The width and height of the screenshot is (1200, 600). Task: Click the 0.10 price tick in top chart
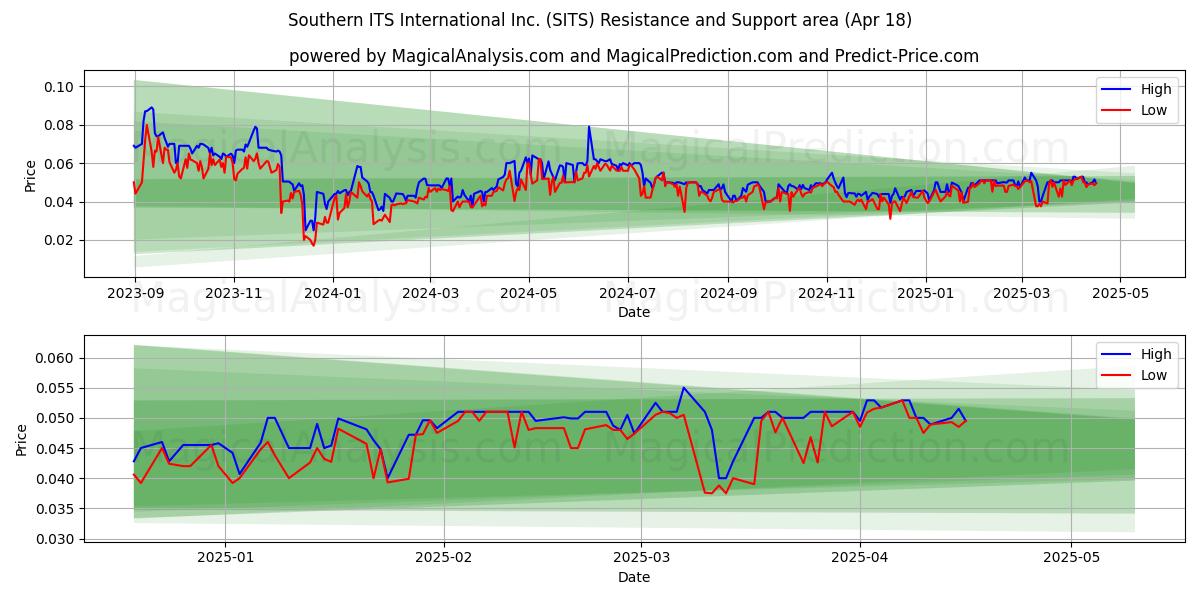pos(60,87)
